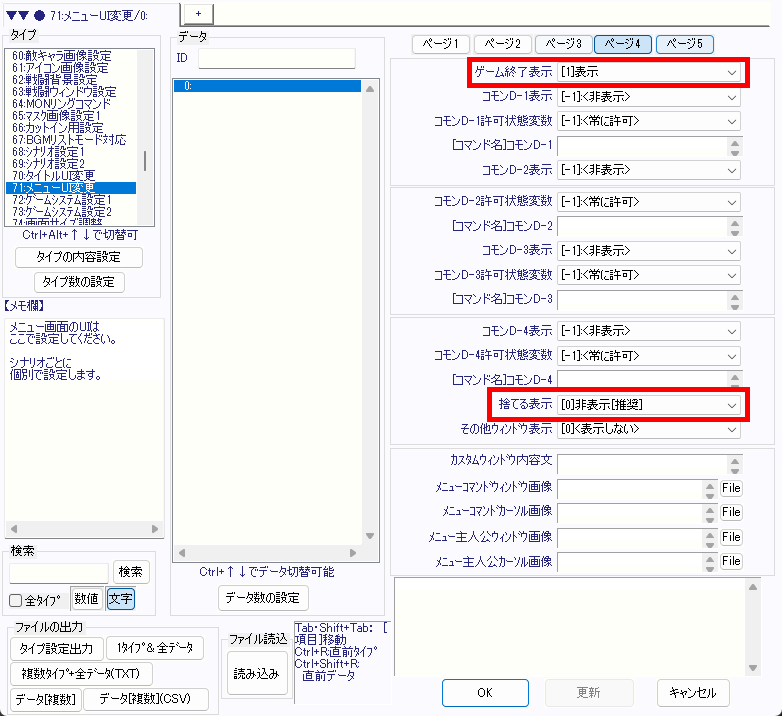Click the OK button
Image resolution: width=782 pixels, height=716 pixels.
[x=485, y=692]
